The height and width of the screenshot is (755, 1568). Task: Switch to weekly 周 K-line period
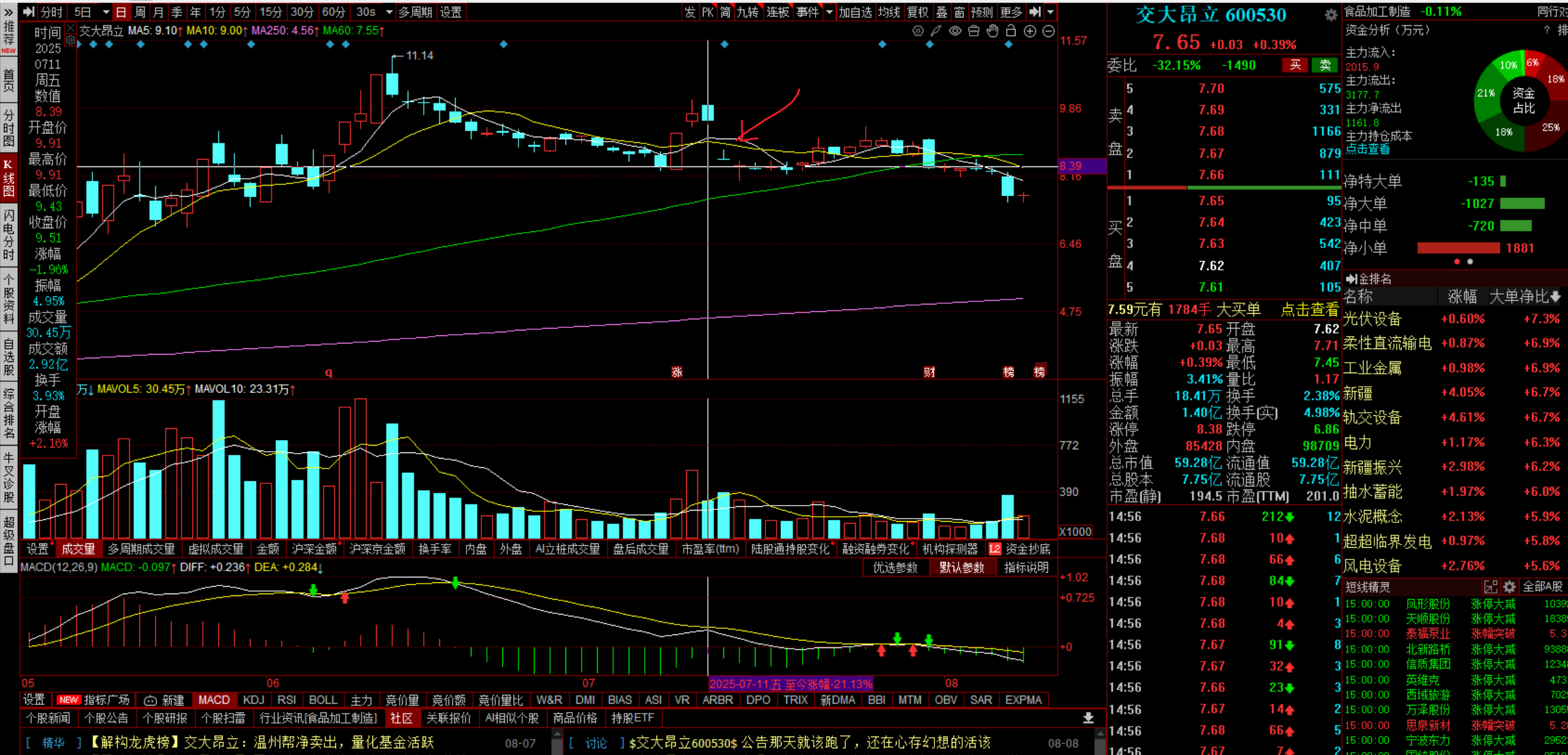coord(140,12)
